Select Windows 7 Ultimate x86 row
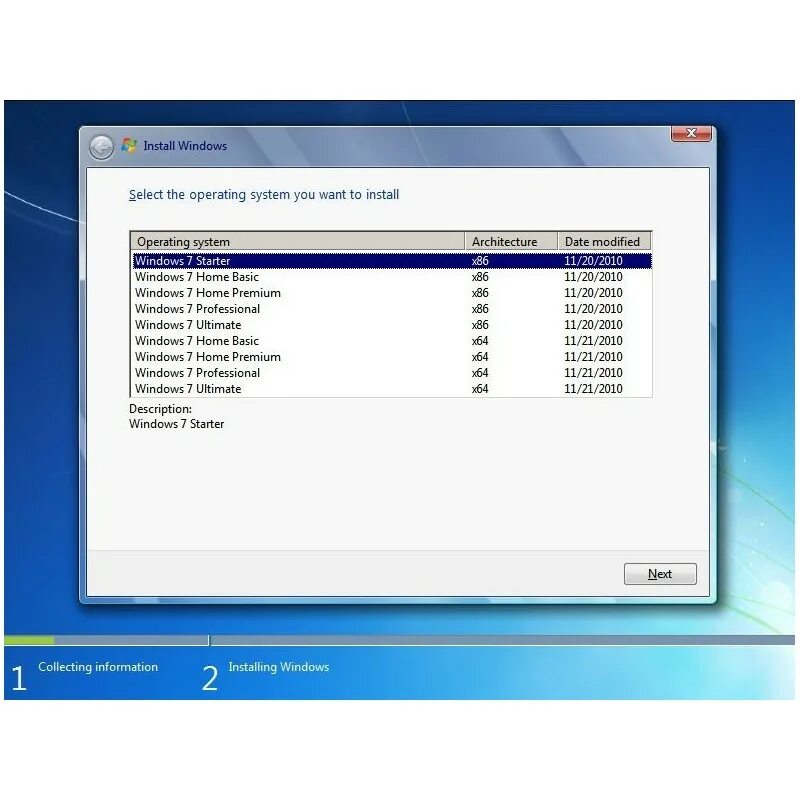Image resolution: width=800 pixels, height=800 pixels. tap(392, 325)
